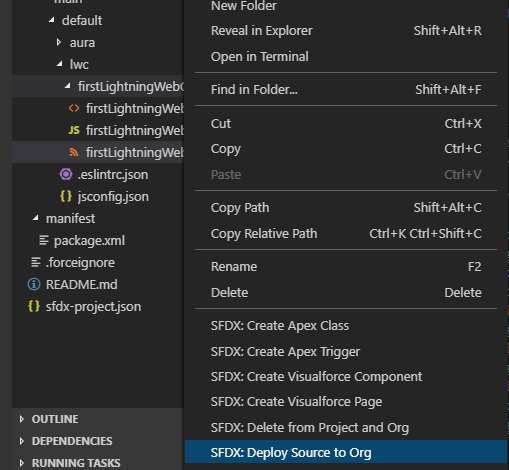509x470 pixels.
Task: Click the info icon beside README.md
Action: pos(34,284)
